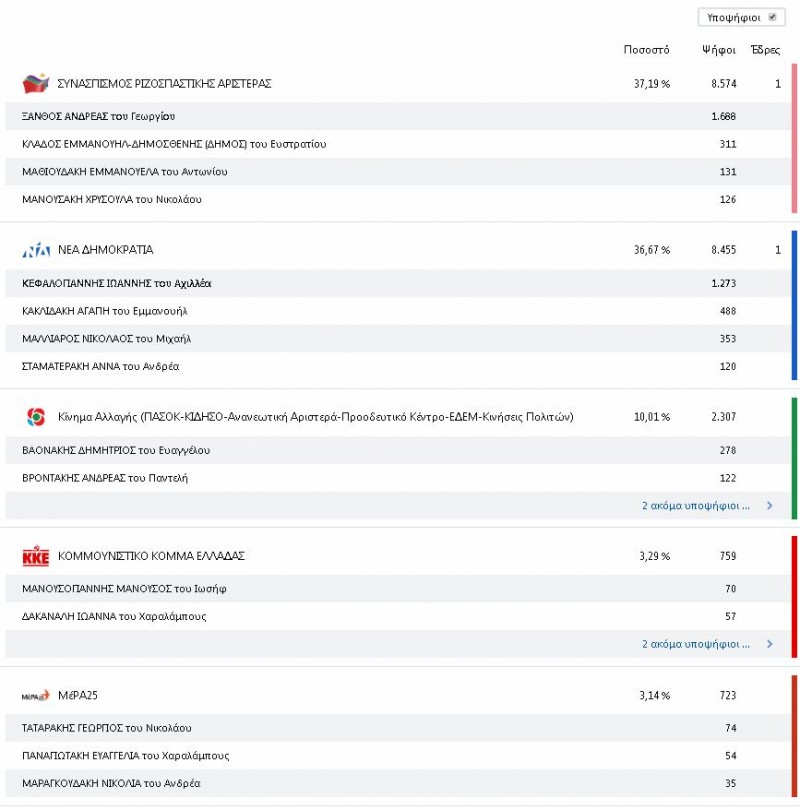The height and width of the screenshot is (810, 800).
Task: Select candidate ΞΑΝΘΟΣ ΑΝΔΡΕΑΣ row
Action: (98, 117)
